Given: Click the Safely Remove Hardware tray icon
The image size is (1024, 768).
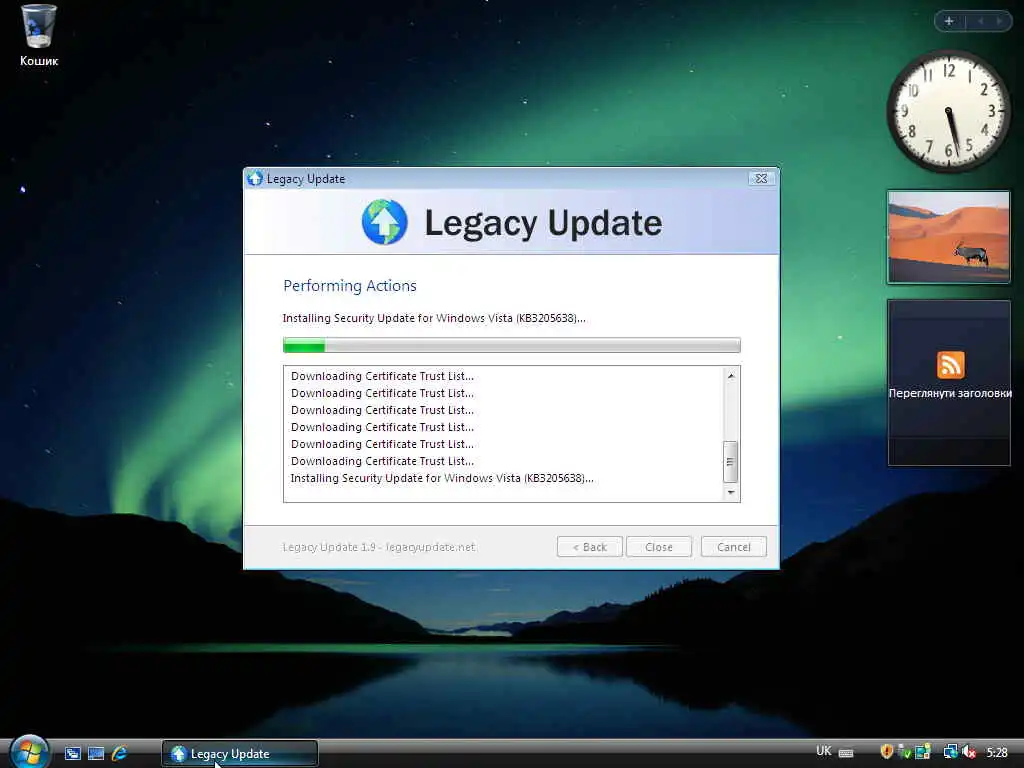Looking at the screenshot, I should [904, 752].
